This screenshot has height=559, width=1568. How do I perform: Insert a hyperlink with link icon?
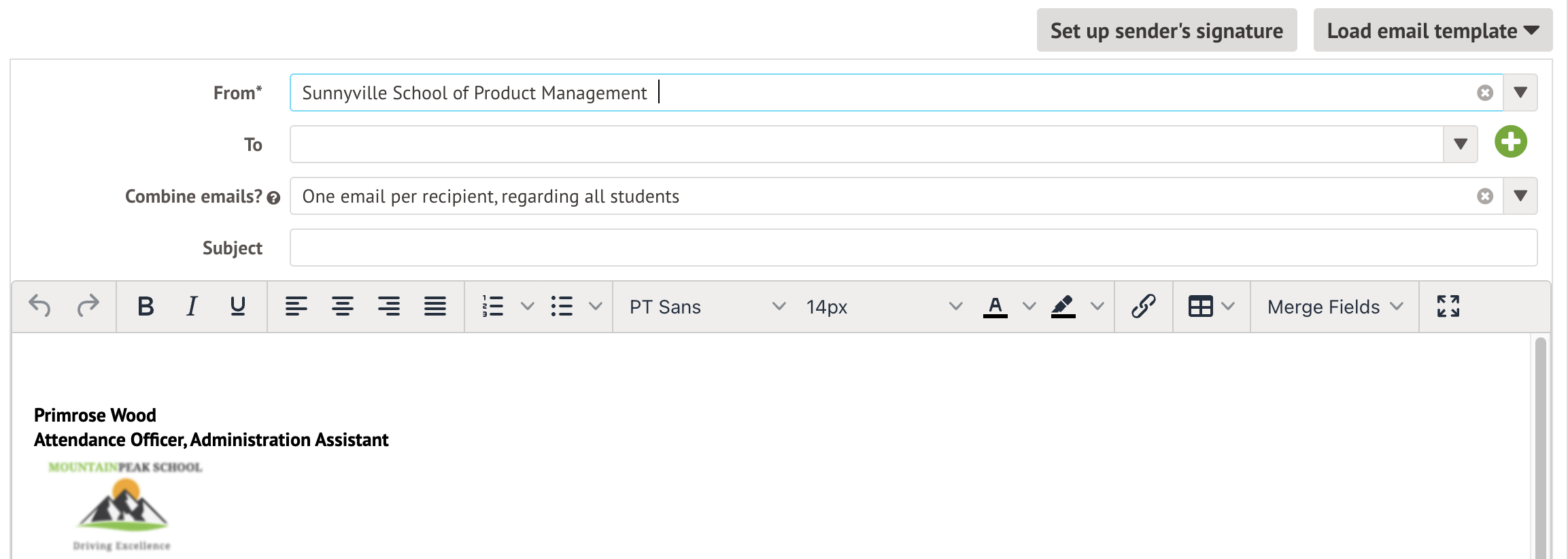click(1143, 307)
